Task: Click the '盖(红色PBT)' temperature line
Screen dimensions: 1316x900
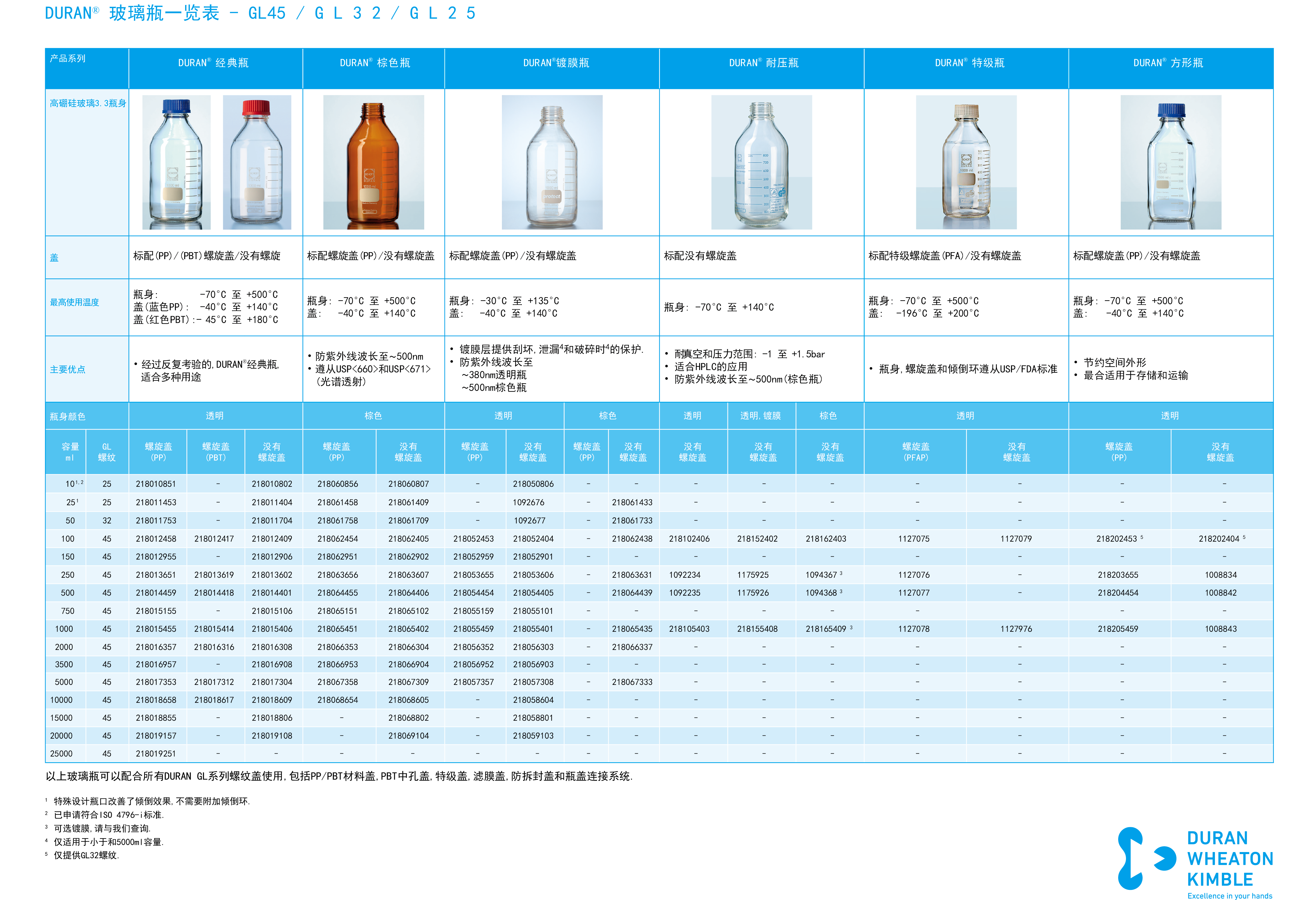Action: pyautogui.click(x=206, y=320)
